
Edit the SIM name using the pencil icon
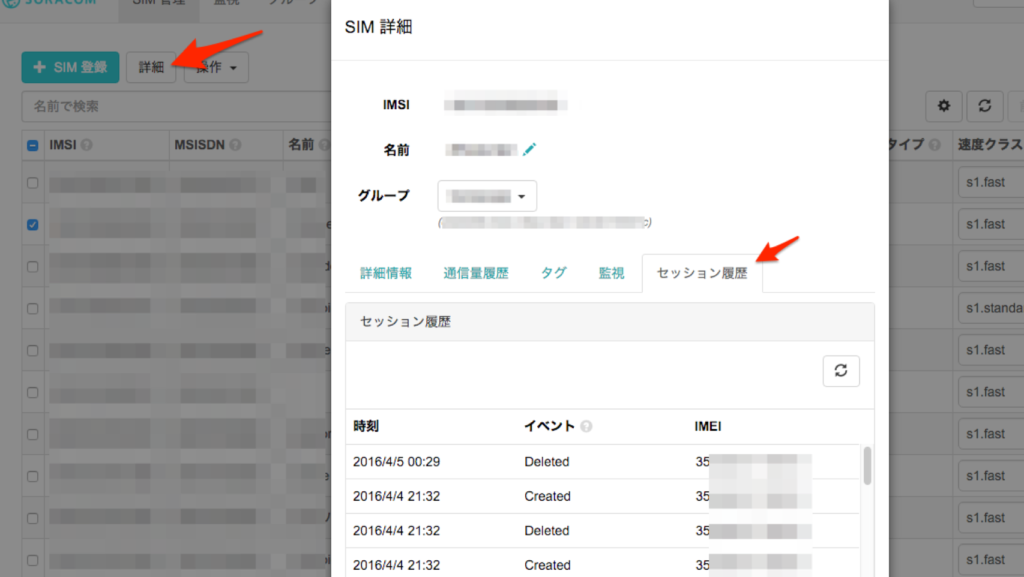coord(530,149)
